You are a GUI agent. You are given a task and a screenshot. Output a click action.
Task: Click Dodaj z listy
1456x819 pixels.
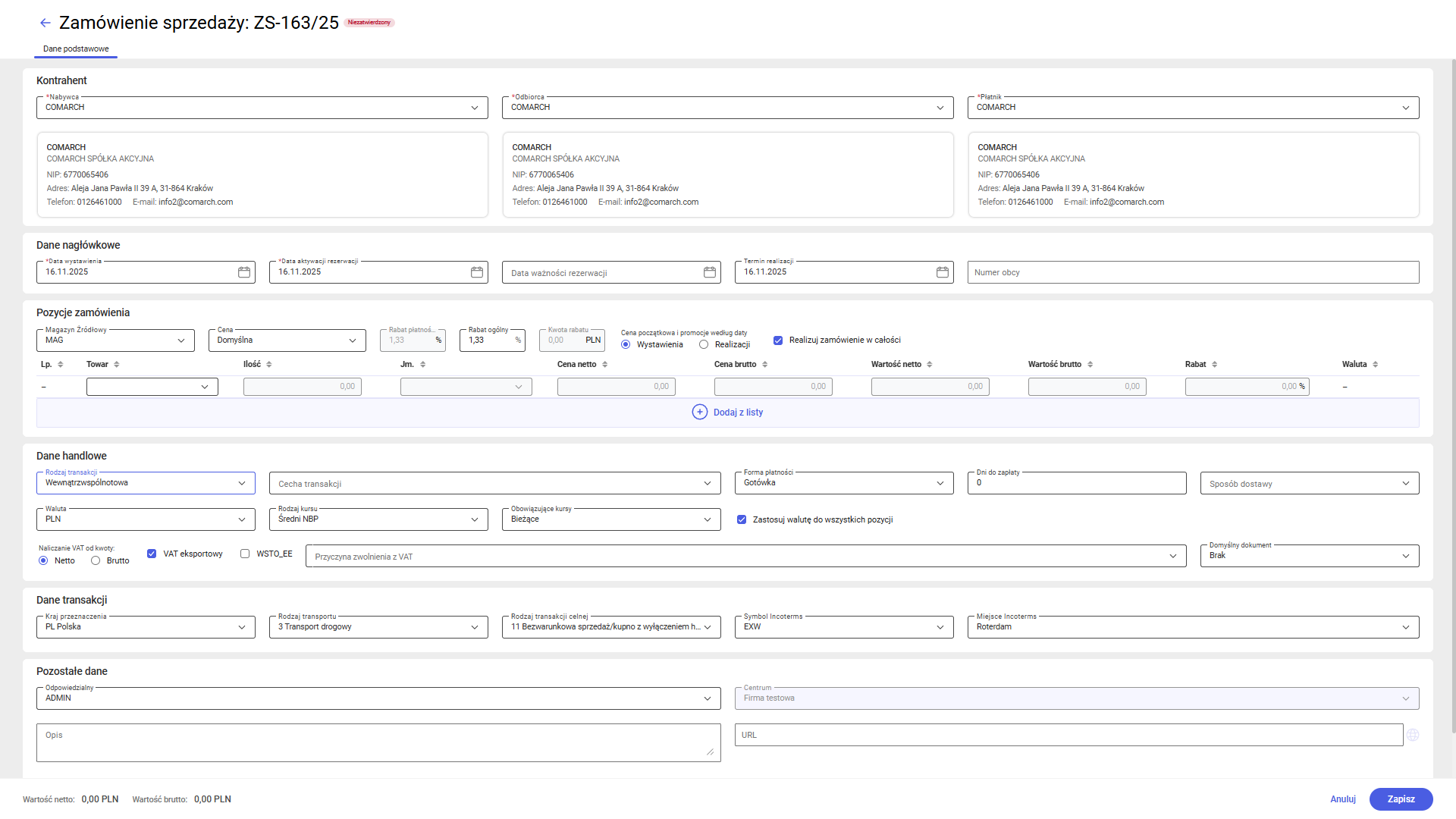pyautogui.click(x=728, y=413)
